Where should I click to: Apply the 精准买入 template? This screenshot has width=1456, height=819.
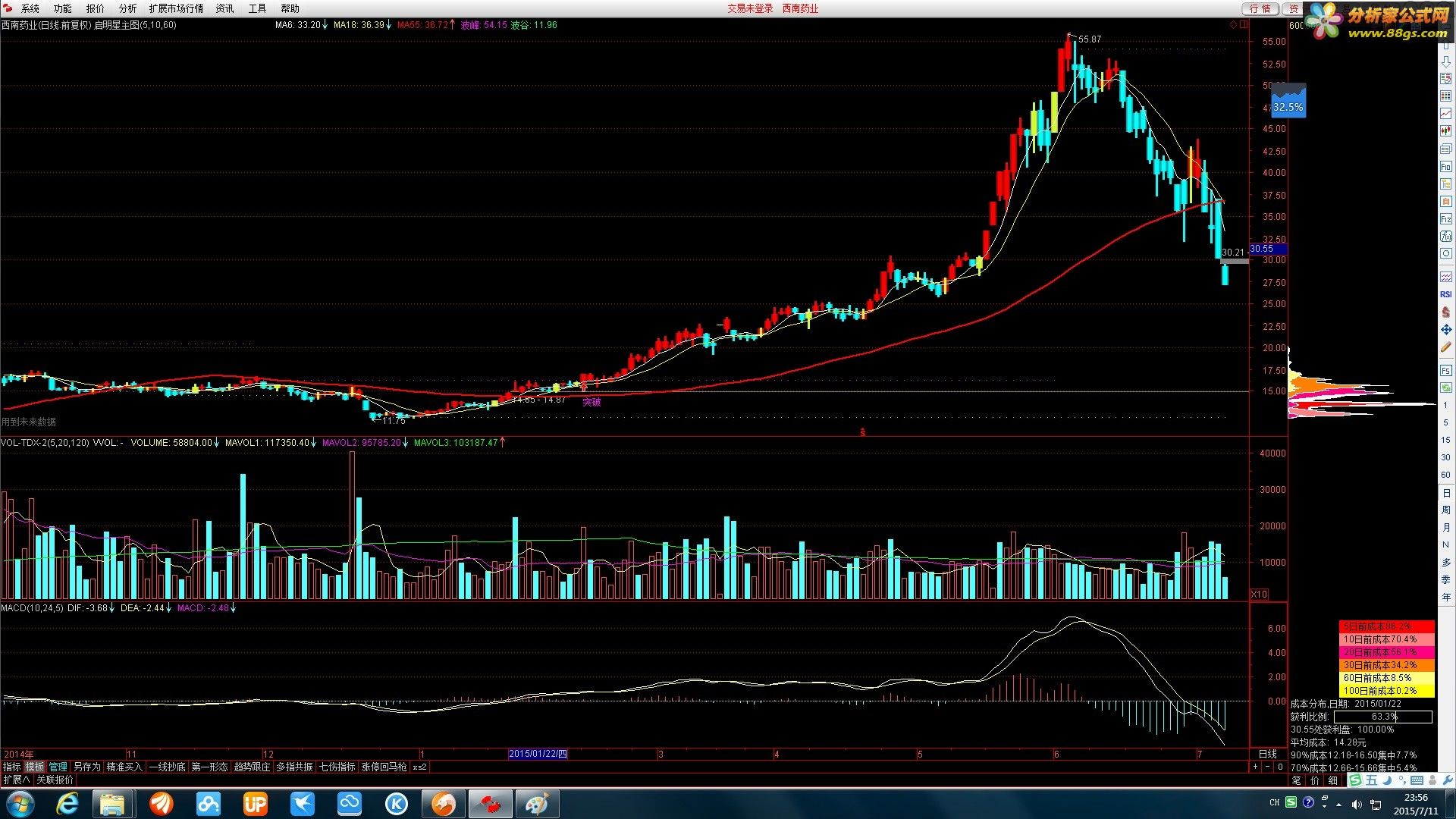click(124, 767)
